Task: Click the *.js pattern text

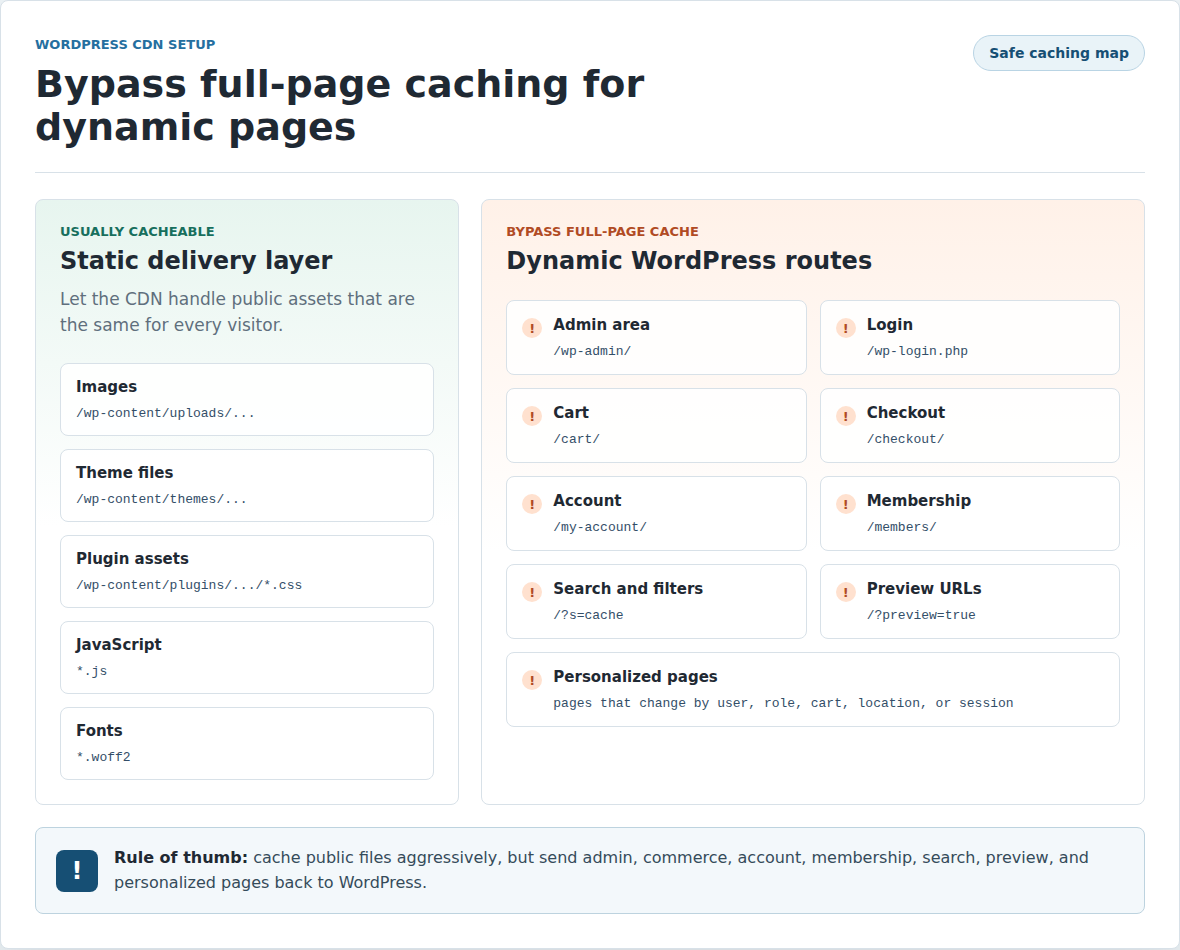Action: (92, 671)
